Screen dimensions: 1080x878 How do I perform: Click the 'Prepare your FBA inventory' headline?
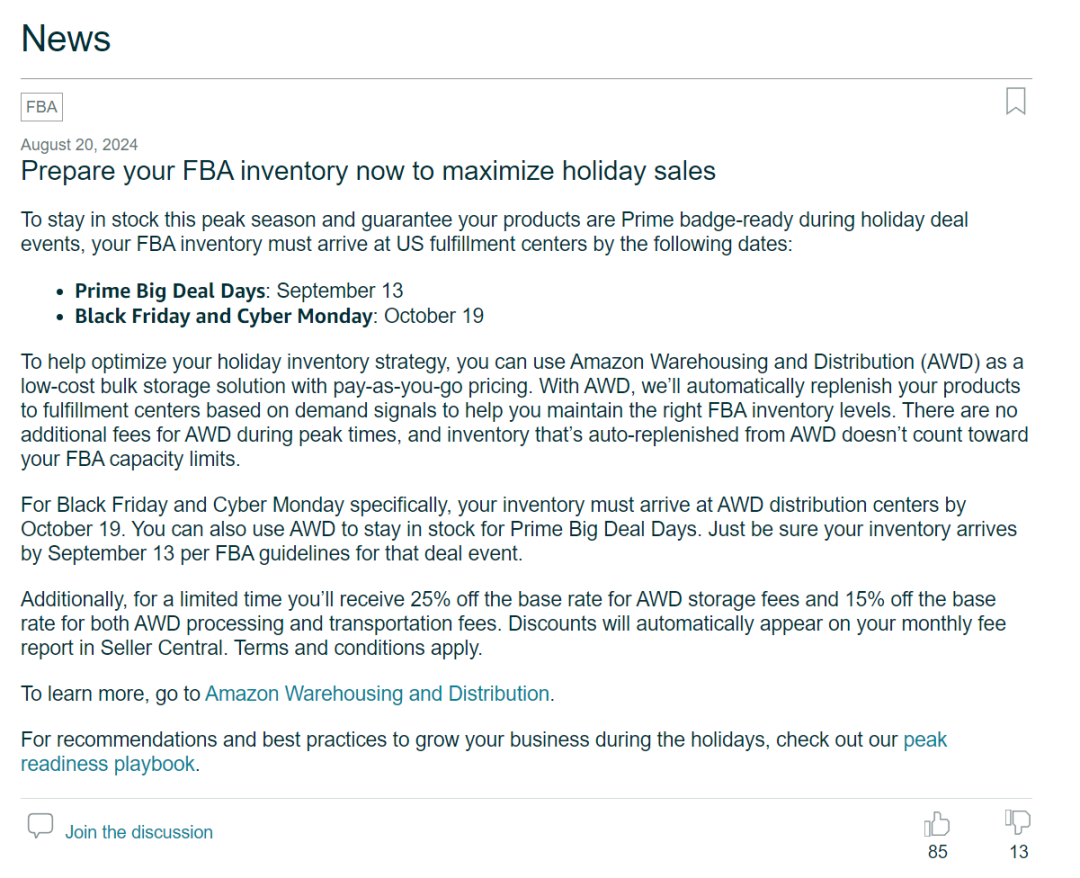[368, 171]
